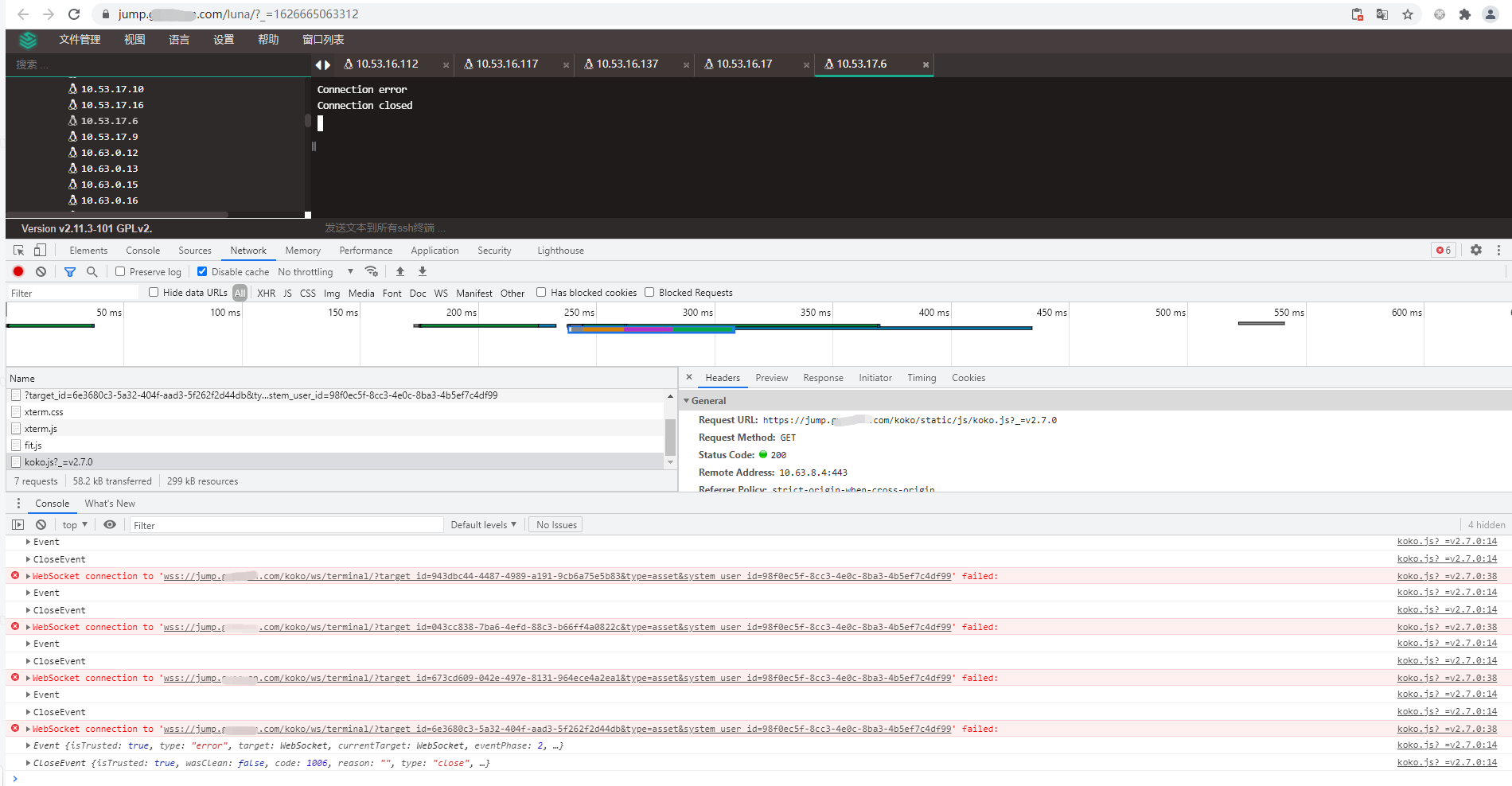This screenshot has width=1512, height=786.
Task: Select the JS filter type
Action: click(x=287, y=293)
